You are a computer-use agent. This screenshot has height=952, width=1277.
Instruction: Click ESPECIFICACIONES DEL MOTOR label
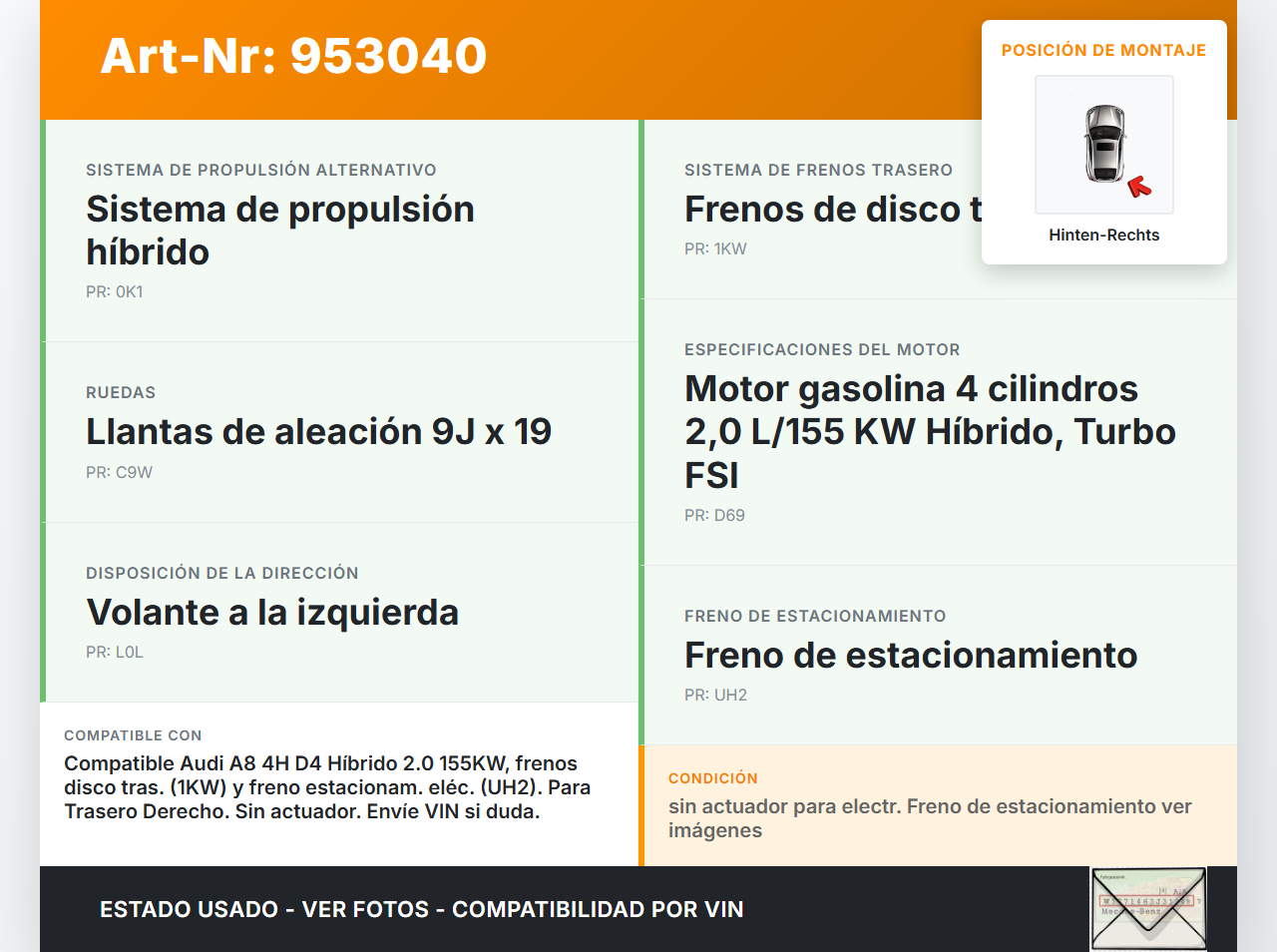822,349
